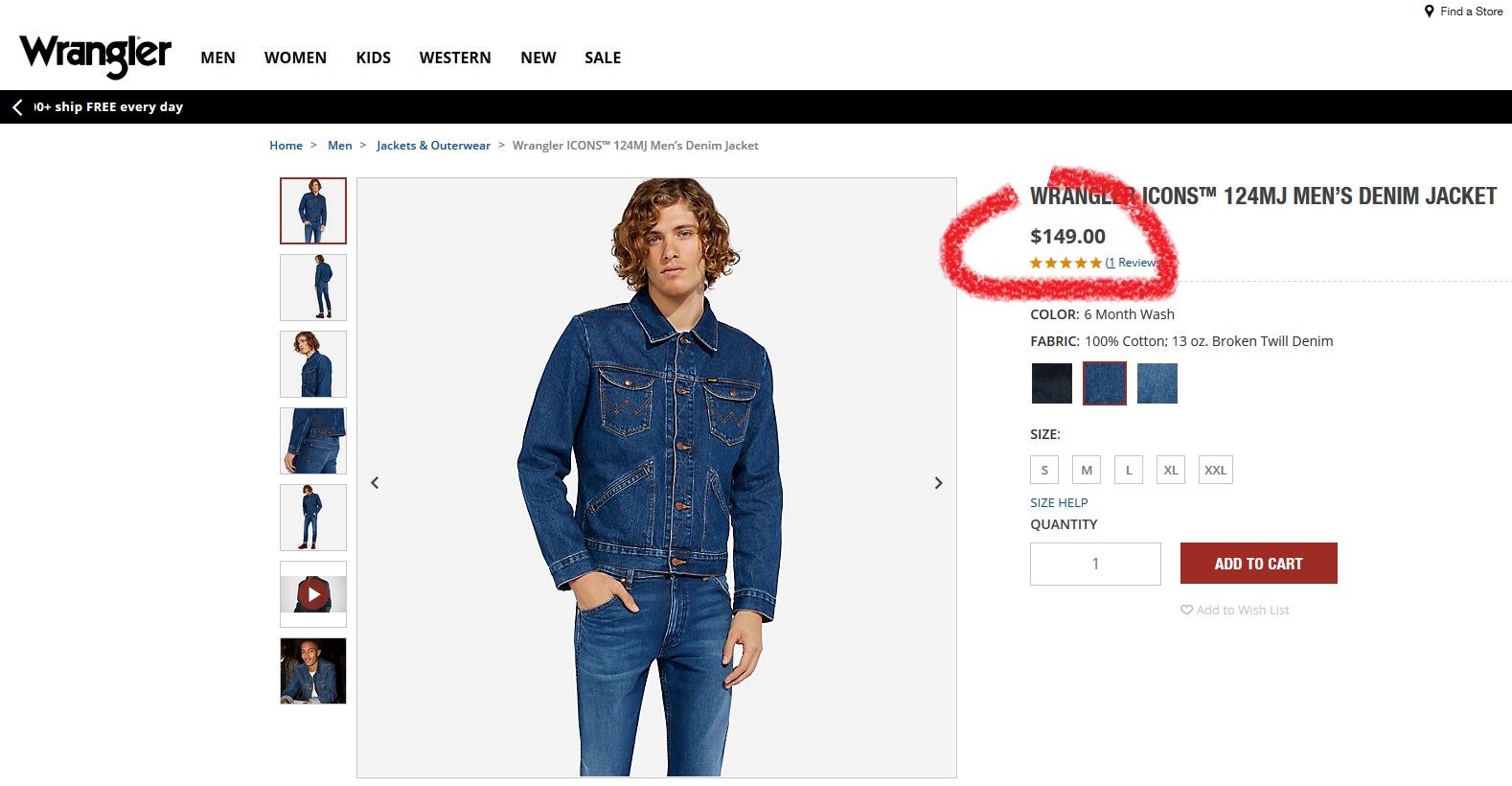Show the previous product image
This screenshot has height=786, width=1512.
pyautogui.click(x=375, y=483)
